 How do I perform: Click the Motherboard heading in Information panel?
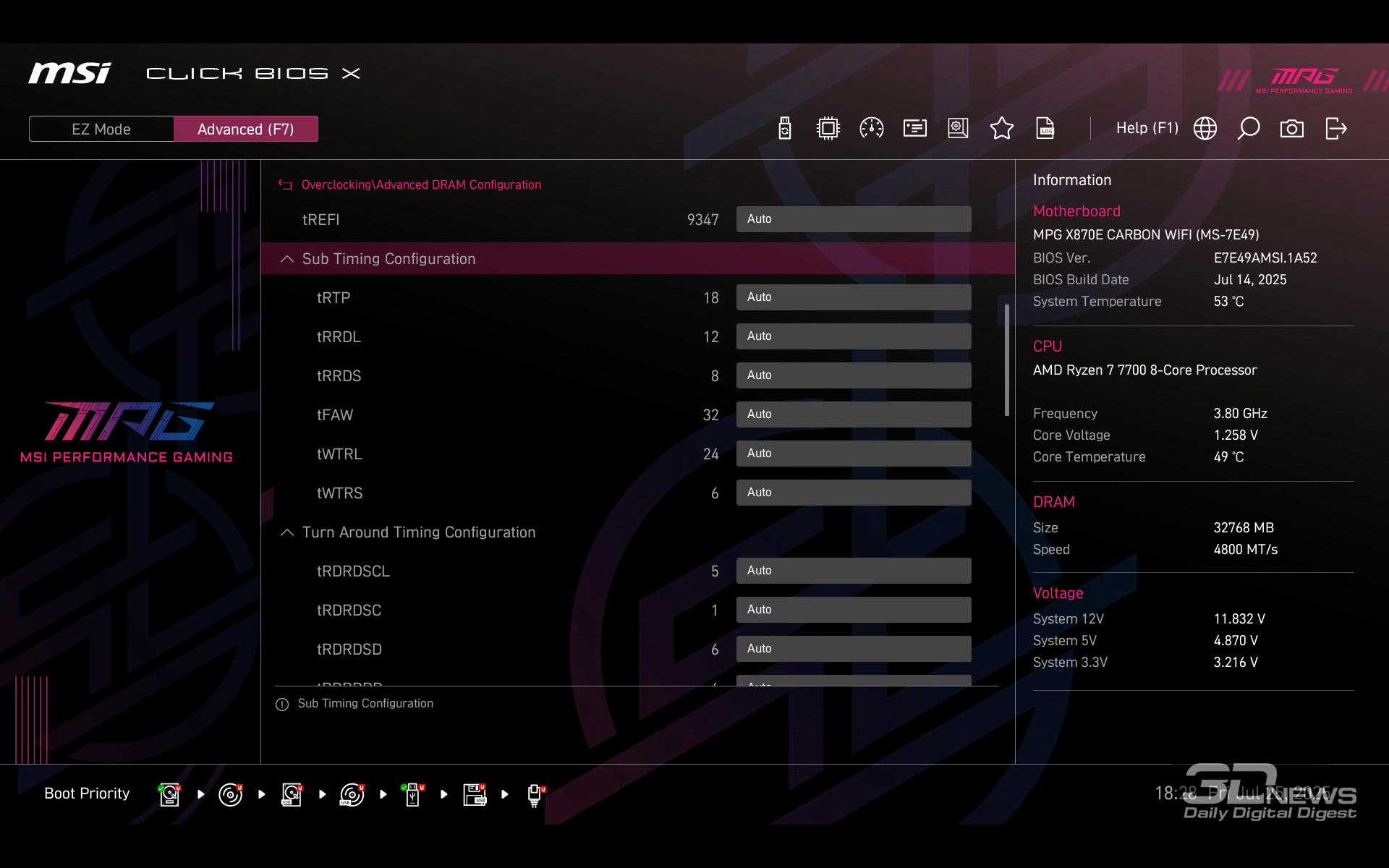tap(1076, 211)
